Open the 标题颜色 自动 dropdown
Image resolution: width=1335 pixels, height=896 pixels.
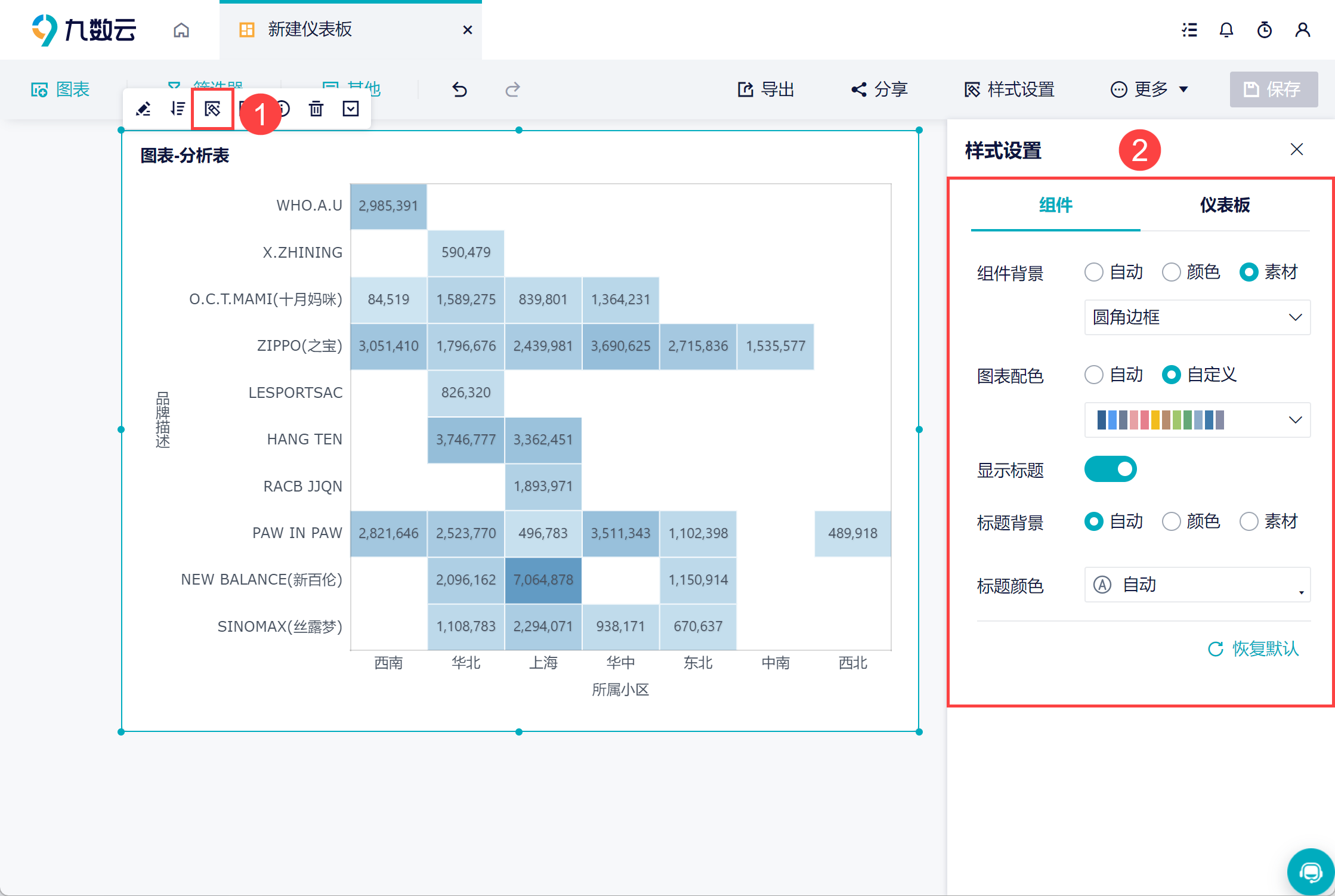pyautogui.click(x=1197, y=585)
